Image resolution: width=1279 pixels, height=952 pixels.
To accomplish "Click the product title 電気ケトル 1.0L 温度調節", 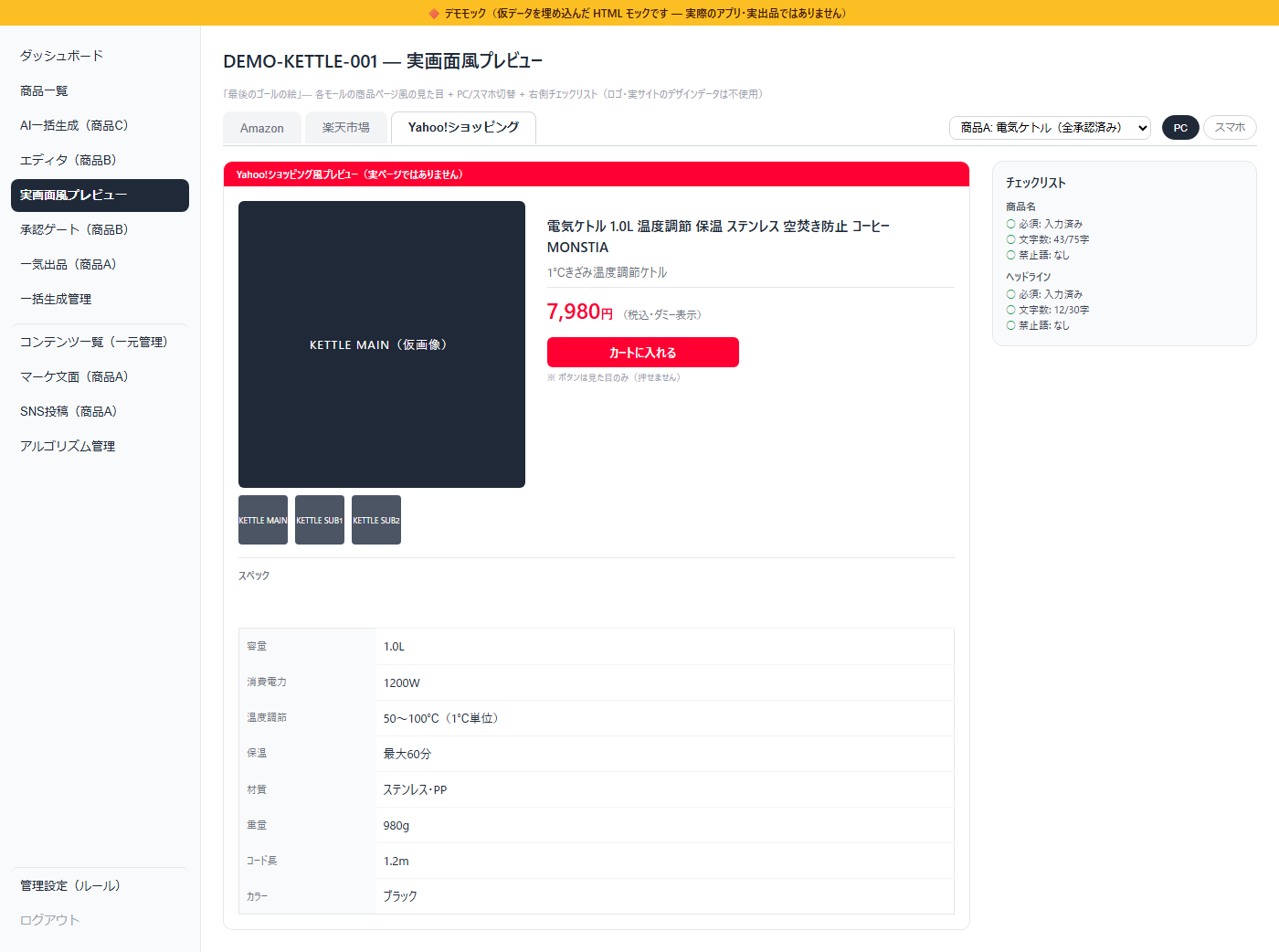I will click(718, 237).
